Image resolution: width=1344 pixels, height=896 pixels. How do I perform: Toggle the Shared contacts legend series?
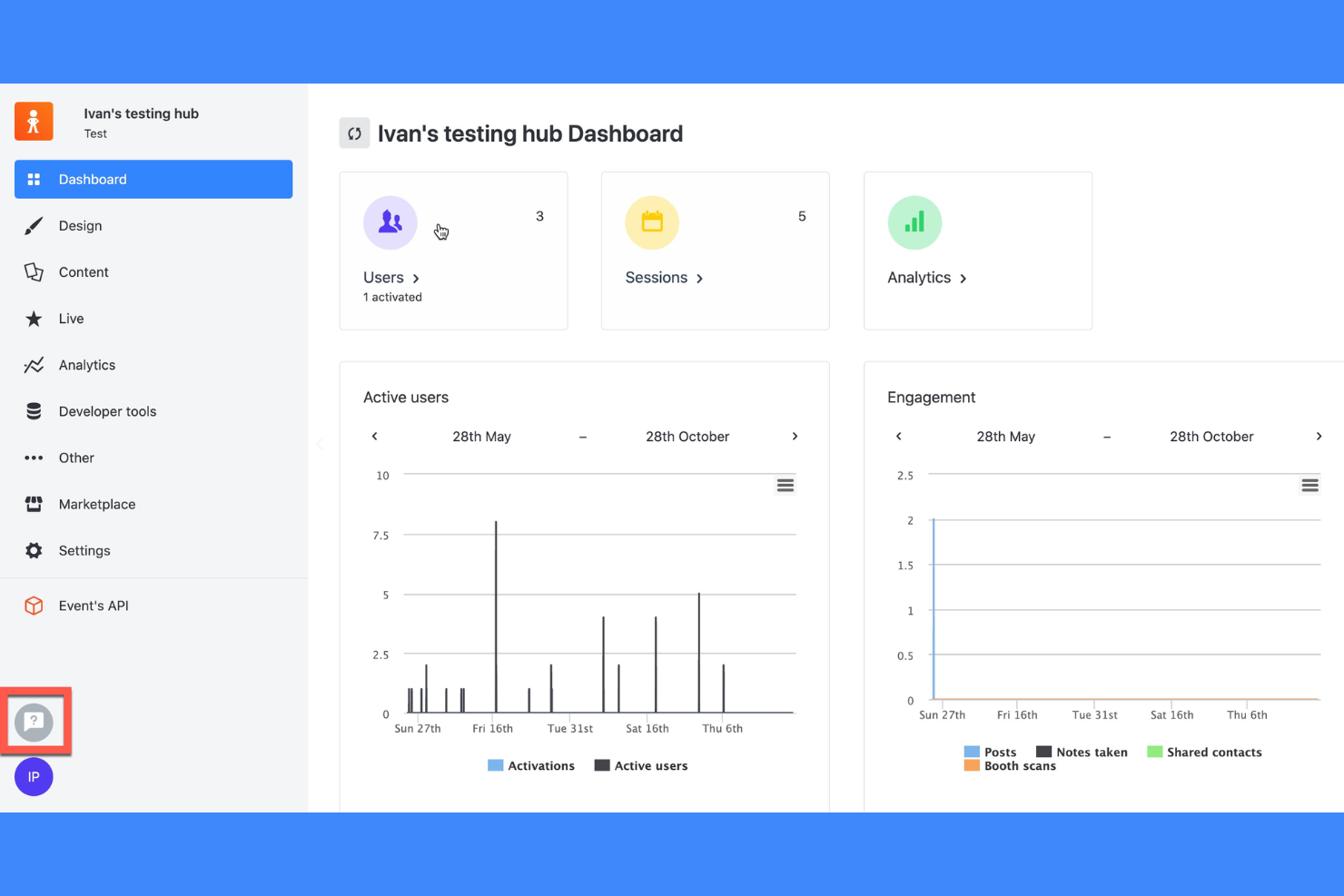click(x=1204, y=752)
